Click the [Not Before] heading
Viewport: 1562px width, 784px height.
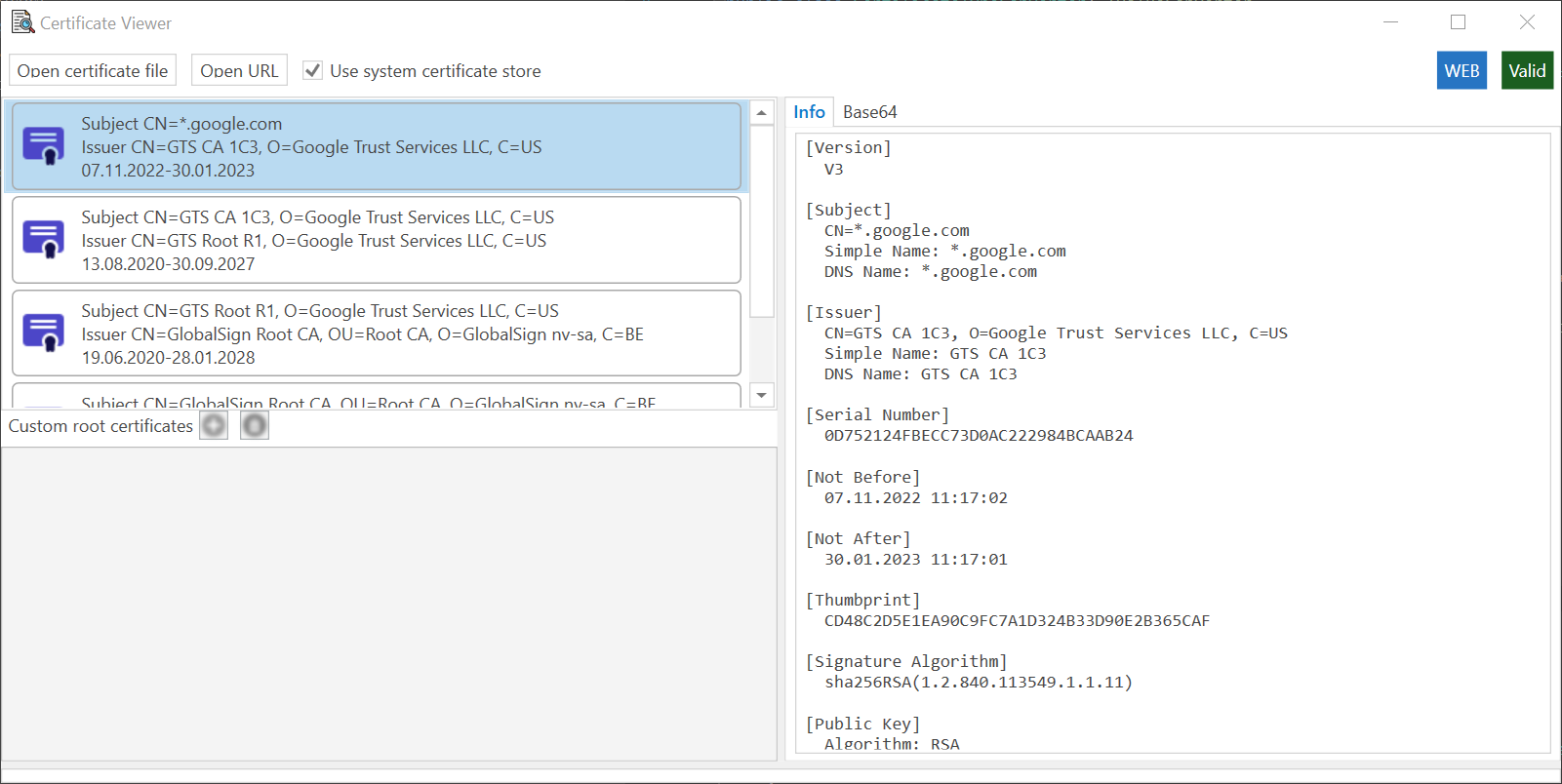(862, 478)
